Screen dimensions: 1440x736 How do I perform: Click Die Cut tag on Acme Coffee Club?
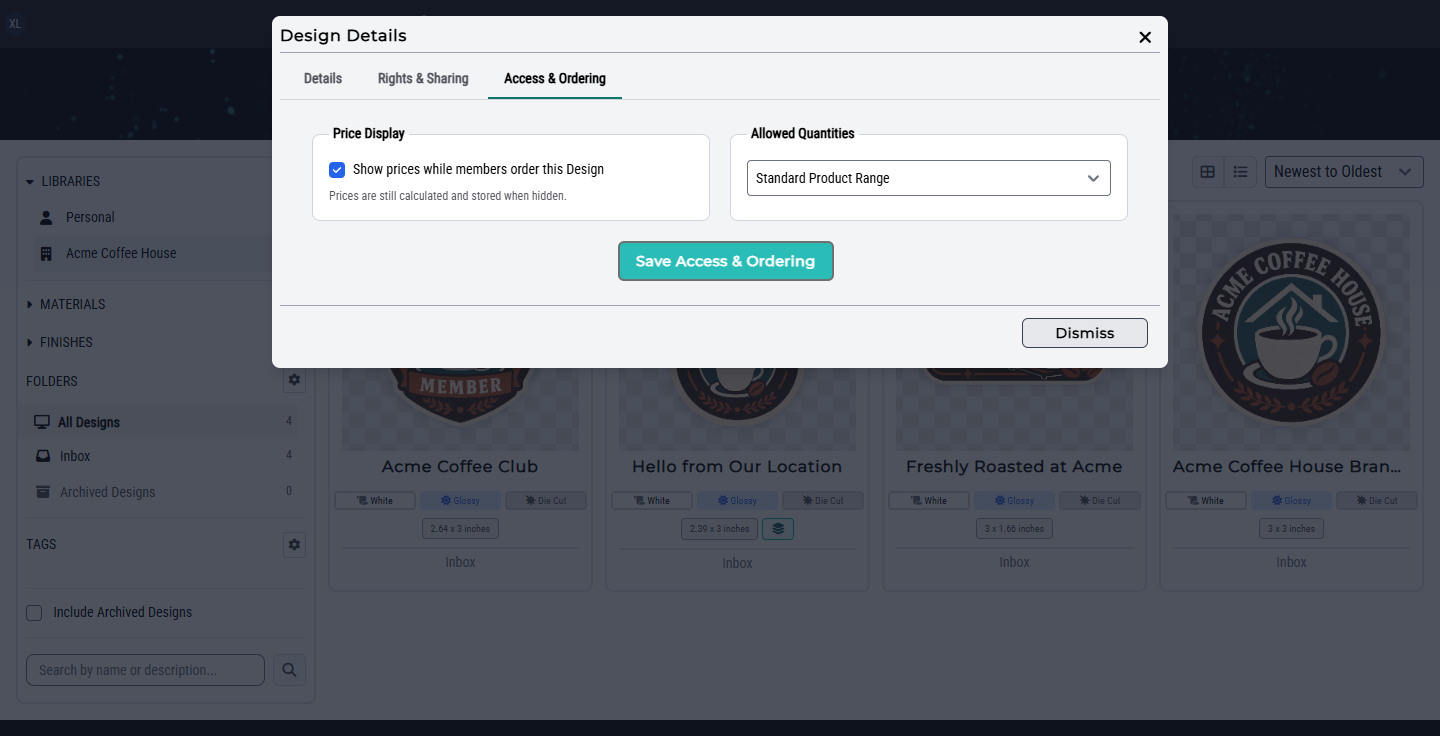546,501
